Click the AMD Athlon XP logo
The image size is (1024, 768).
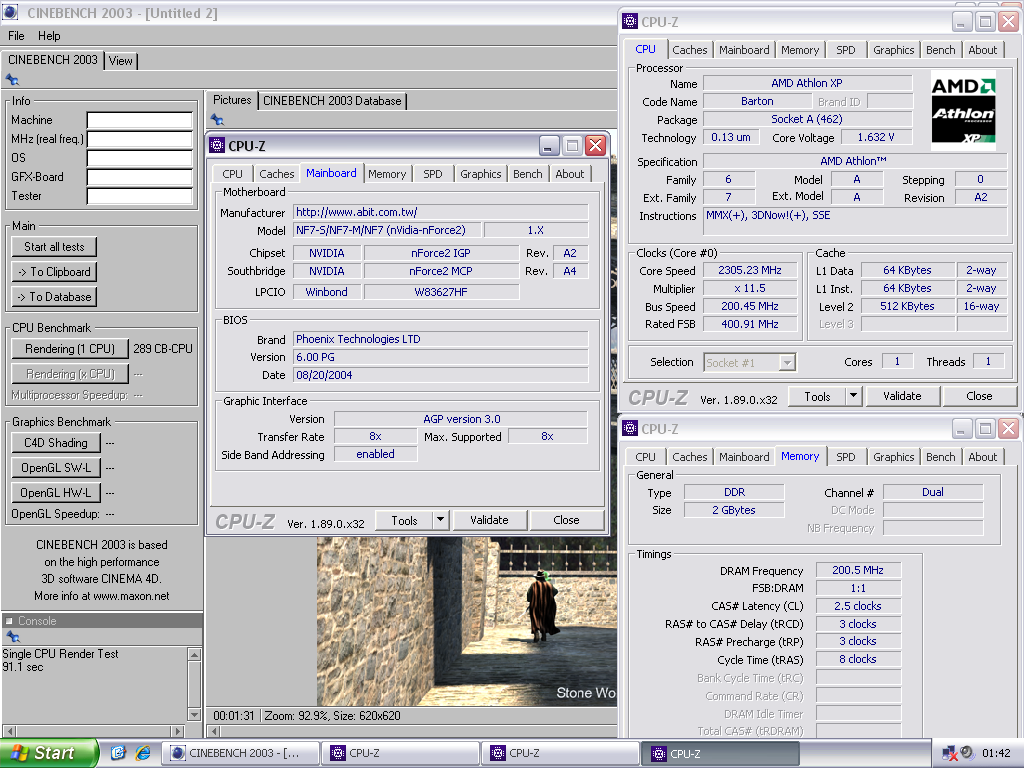point(963,110)
